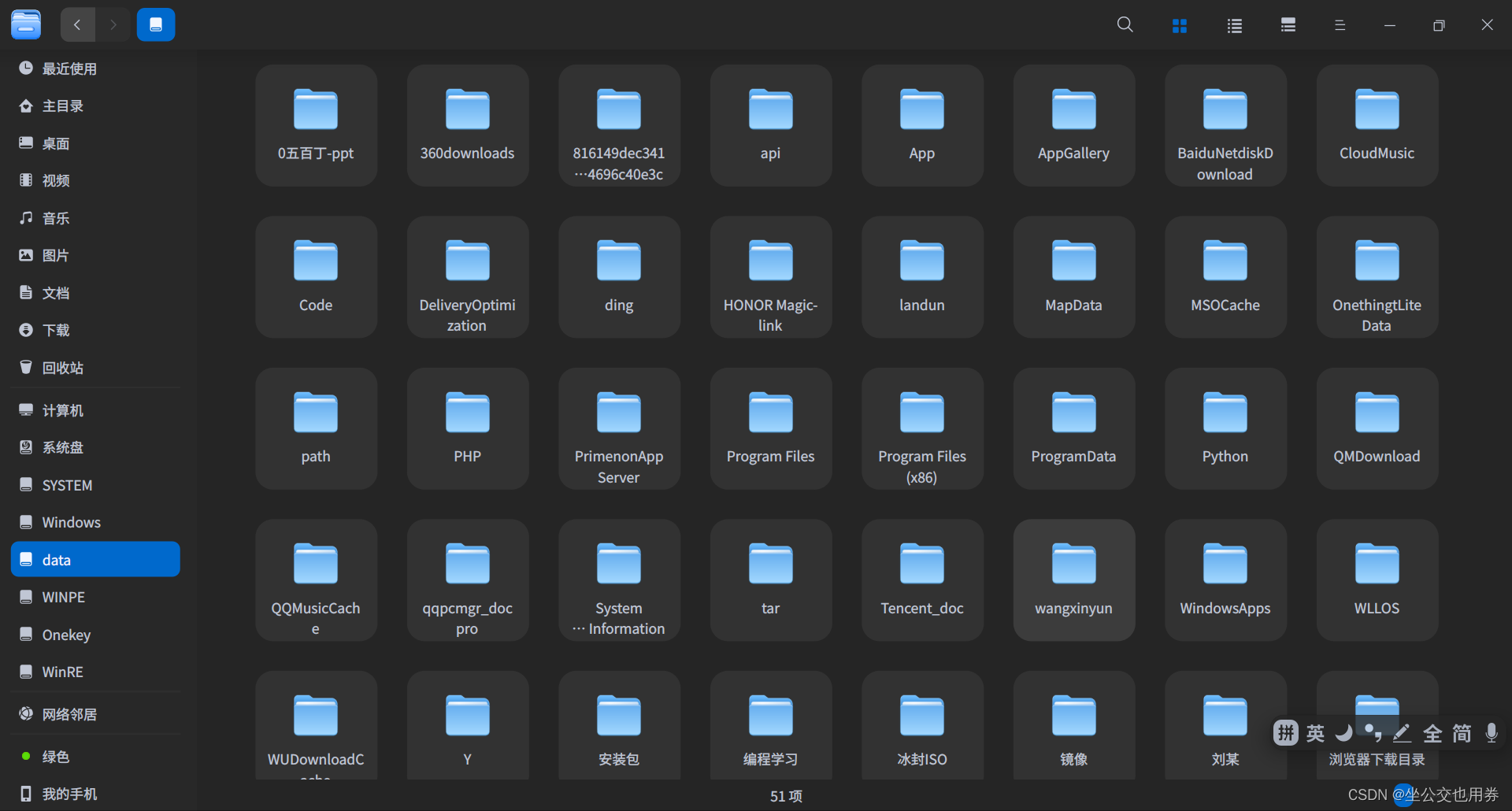Viewport: 1512px width, 811px height.
Task: Open Computer (计算机) in sidebar
Action: point(95,410)
